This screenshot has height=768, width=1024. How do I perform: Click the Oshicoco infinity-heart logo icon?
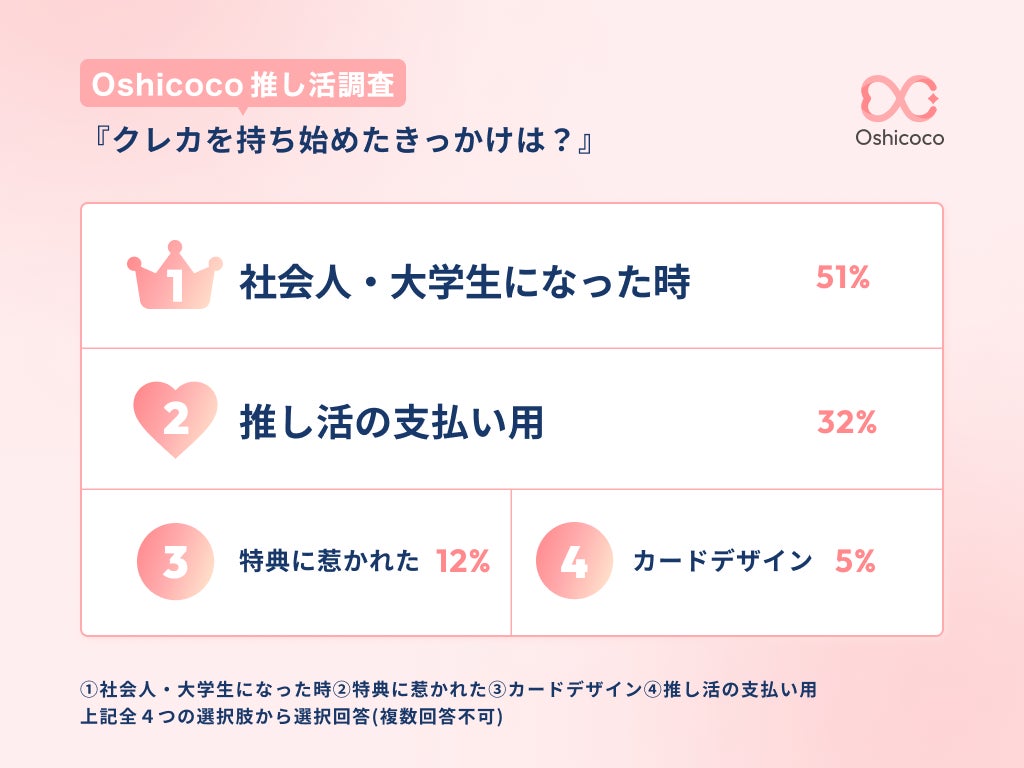[899, 97]
